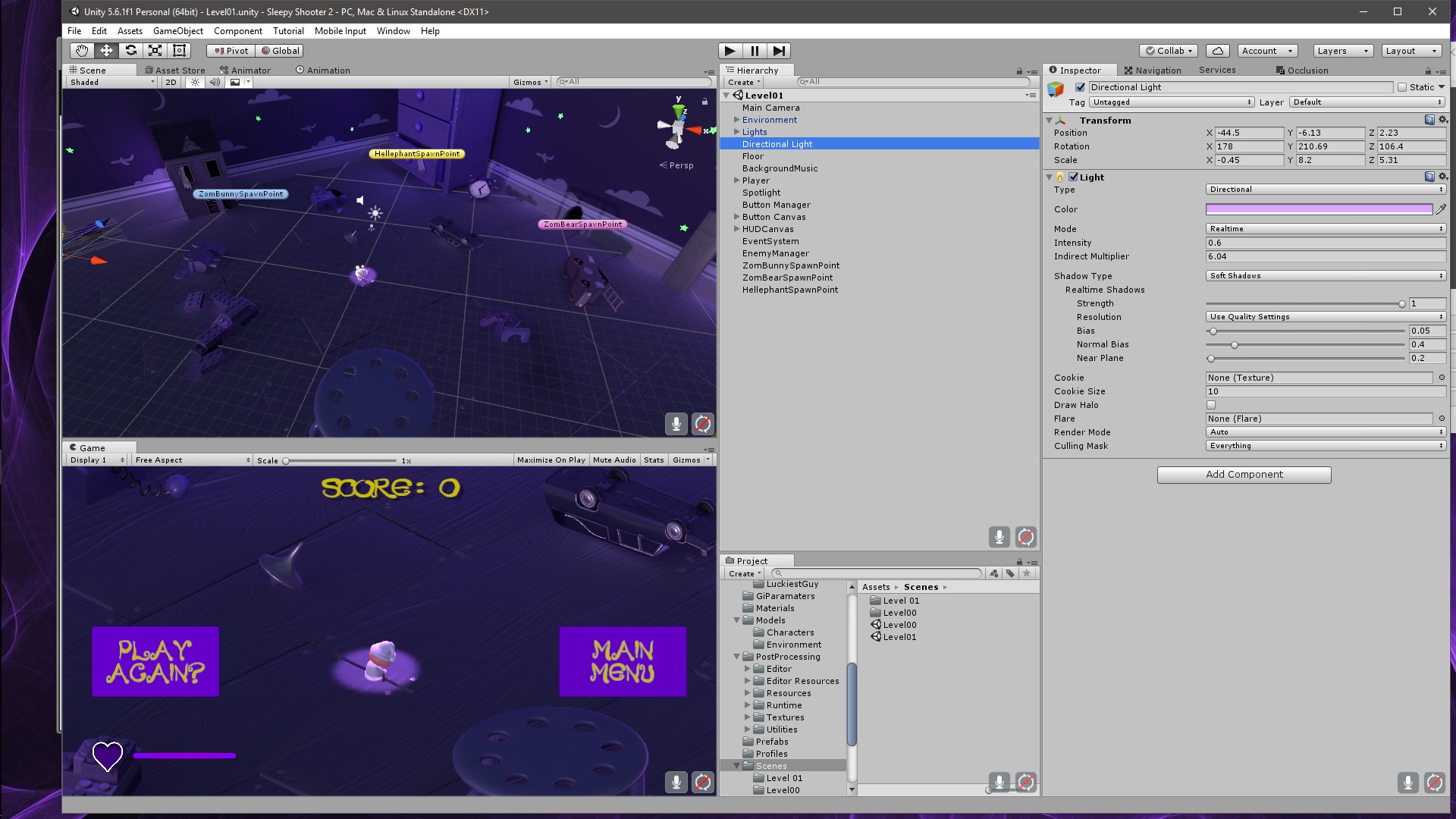The height and width of the screenshot is (819, 1456).
Task: Pause the game playback
Action: [755, 51]
